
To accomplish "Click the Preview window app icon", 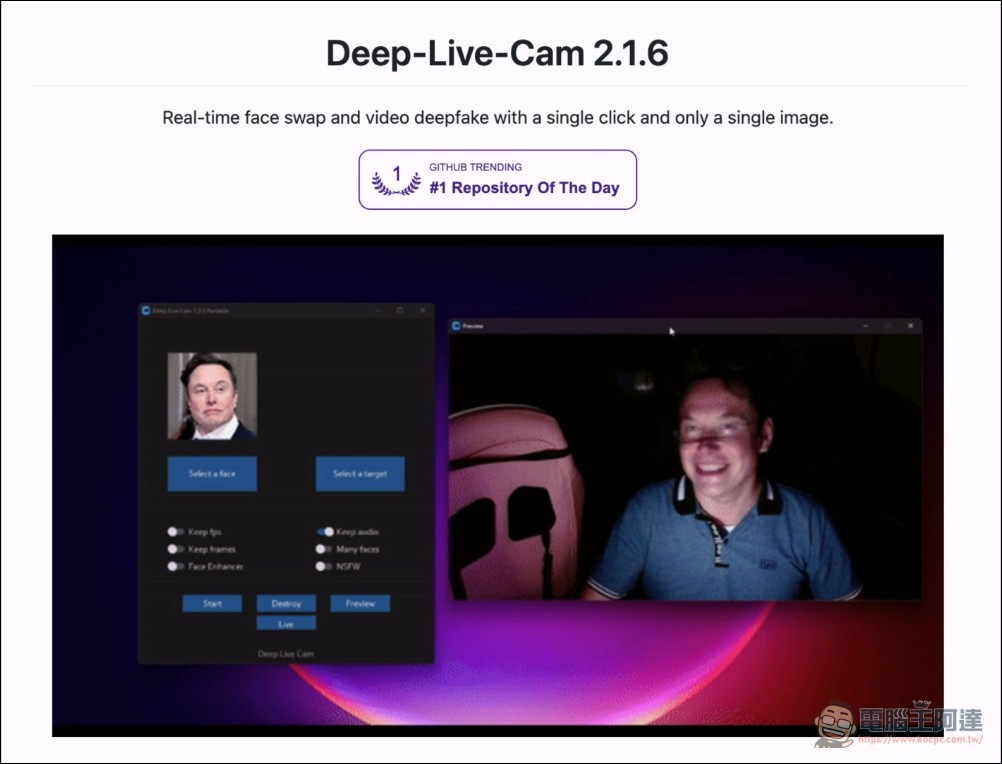I will point(456,326).
